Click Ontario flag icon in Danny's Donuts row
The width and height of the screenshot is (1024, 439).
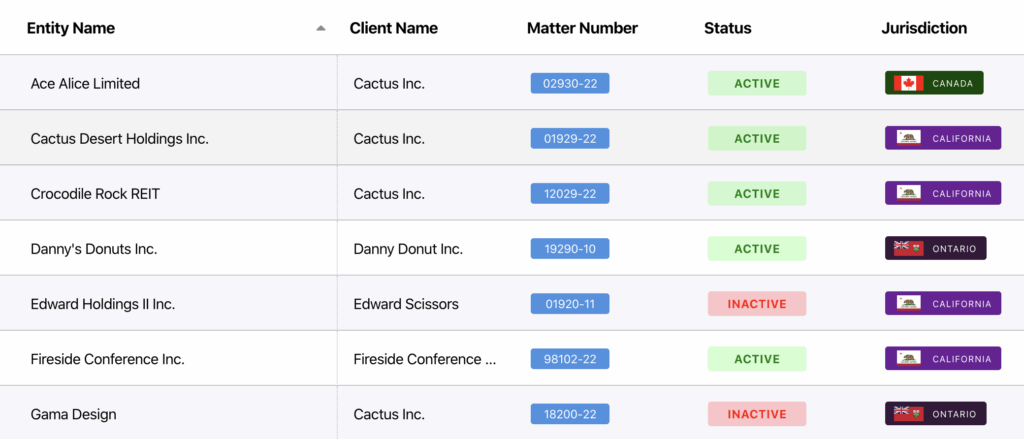click(908, 248)
